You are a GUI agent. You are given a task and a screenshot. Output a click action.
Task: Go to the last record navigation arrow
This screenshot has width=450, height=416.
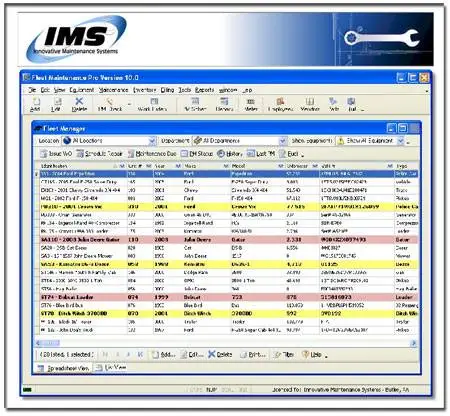click(140, 355)
